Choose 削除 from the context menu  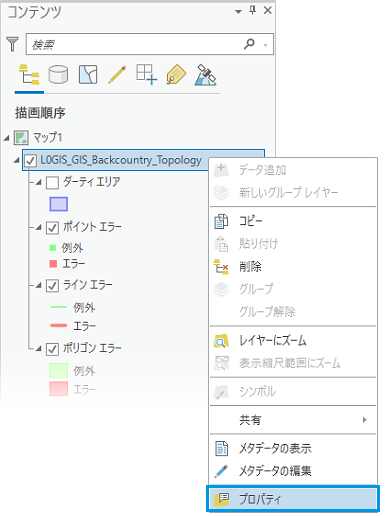point(293,266)
